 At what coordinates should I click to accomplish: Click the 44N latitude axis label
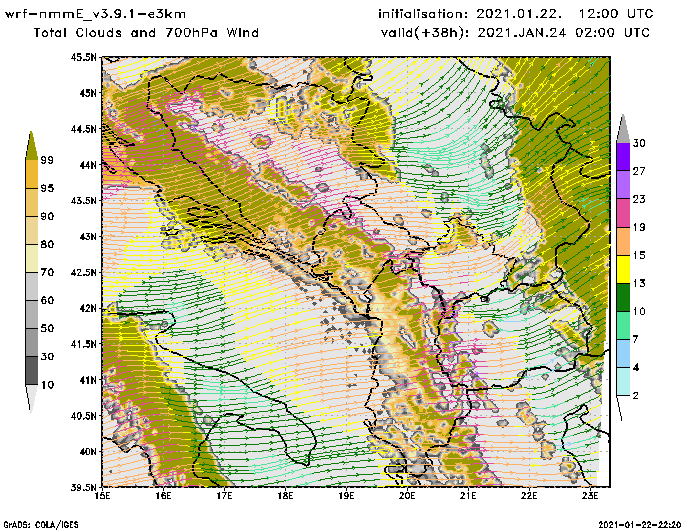pyautogui.click(x=88, y=165)
